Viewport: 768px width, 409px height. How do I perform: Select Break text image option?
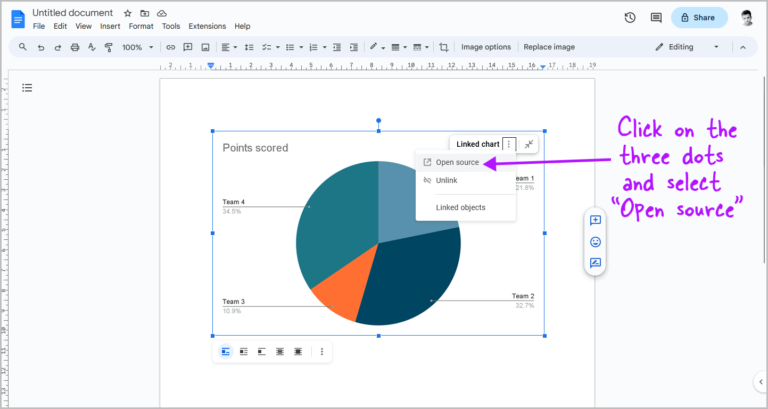click(x=262, y=352)
